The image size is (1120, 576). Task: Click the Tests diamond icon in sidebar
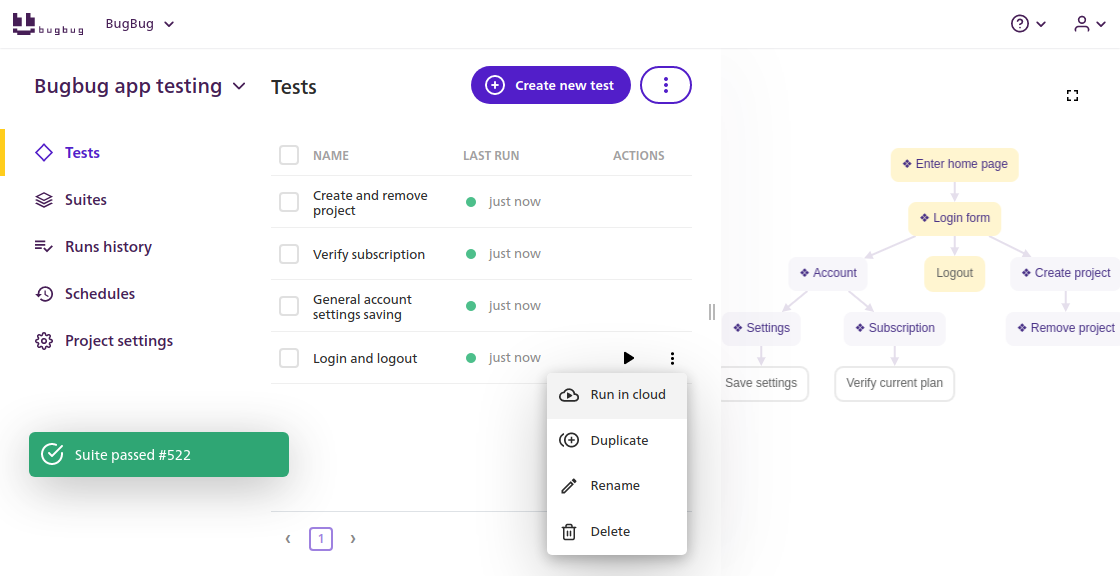pyautogui.click(x=44, y=152)
